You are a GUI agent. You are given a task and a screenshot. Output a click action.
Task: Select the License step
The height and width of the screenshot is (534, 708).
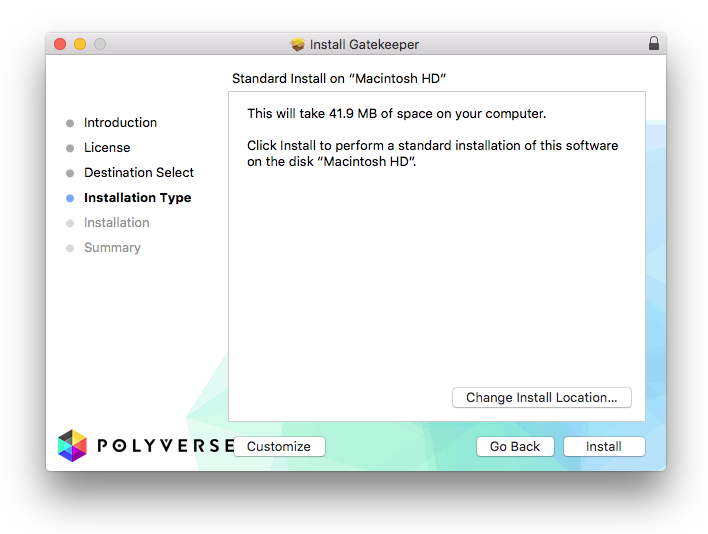coord(107,148)
